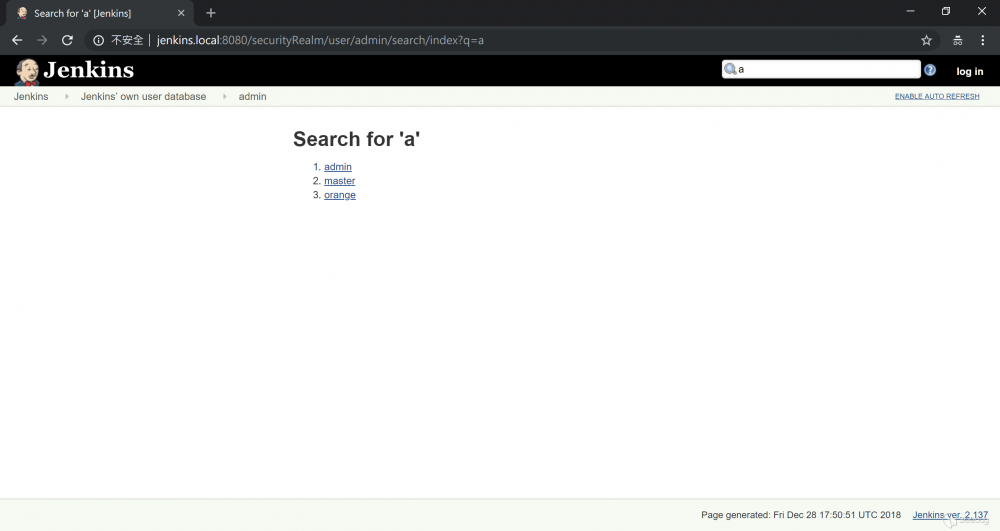Viewport: 1000px width, 531px height.
Task: Click the browser address bar URL
Action: tap(320, 40)
